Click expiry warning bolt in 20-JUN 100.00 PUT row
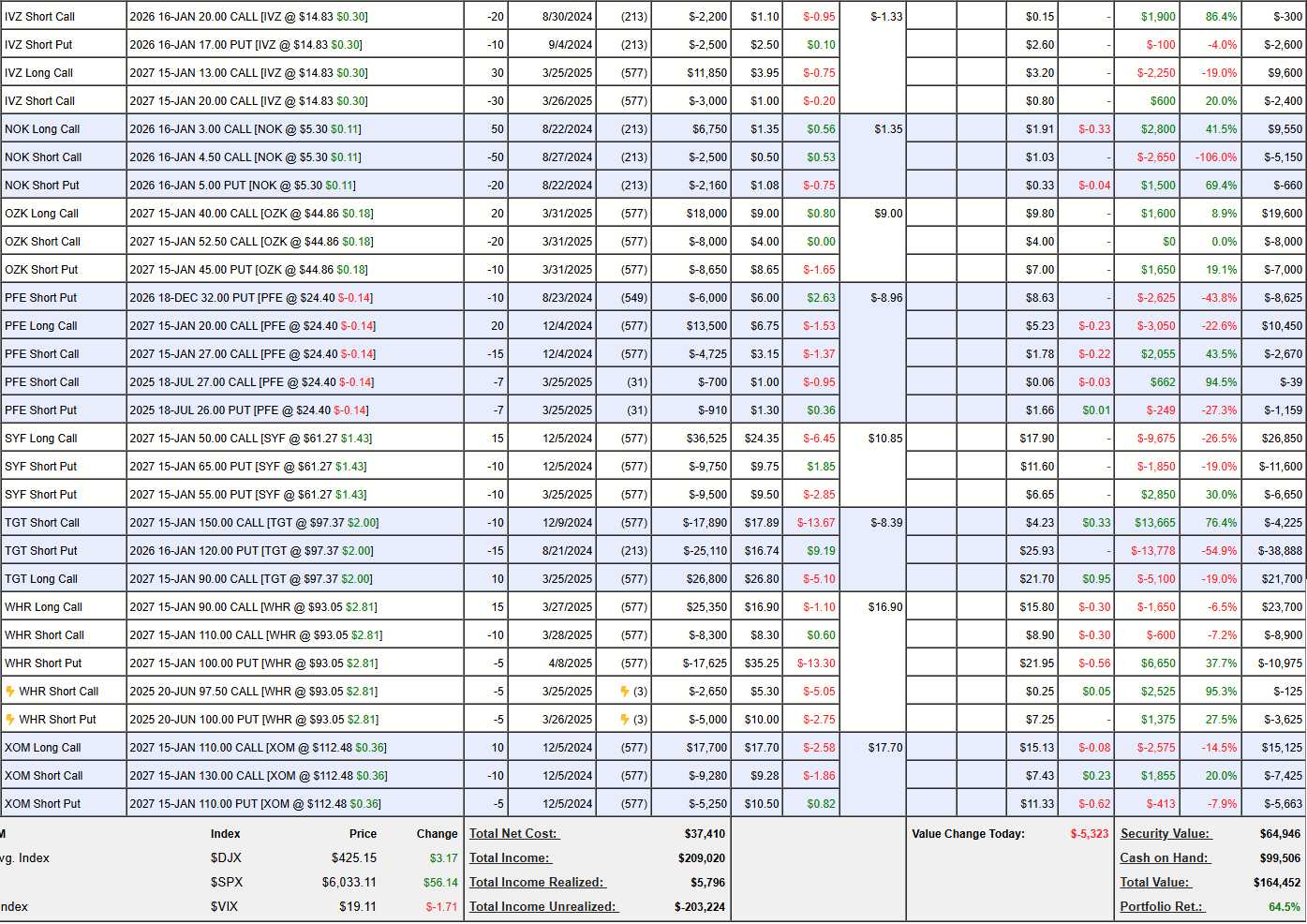Screen dimensions: 1307x924 pos(625,720)
